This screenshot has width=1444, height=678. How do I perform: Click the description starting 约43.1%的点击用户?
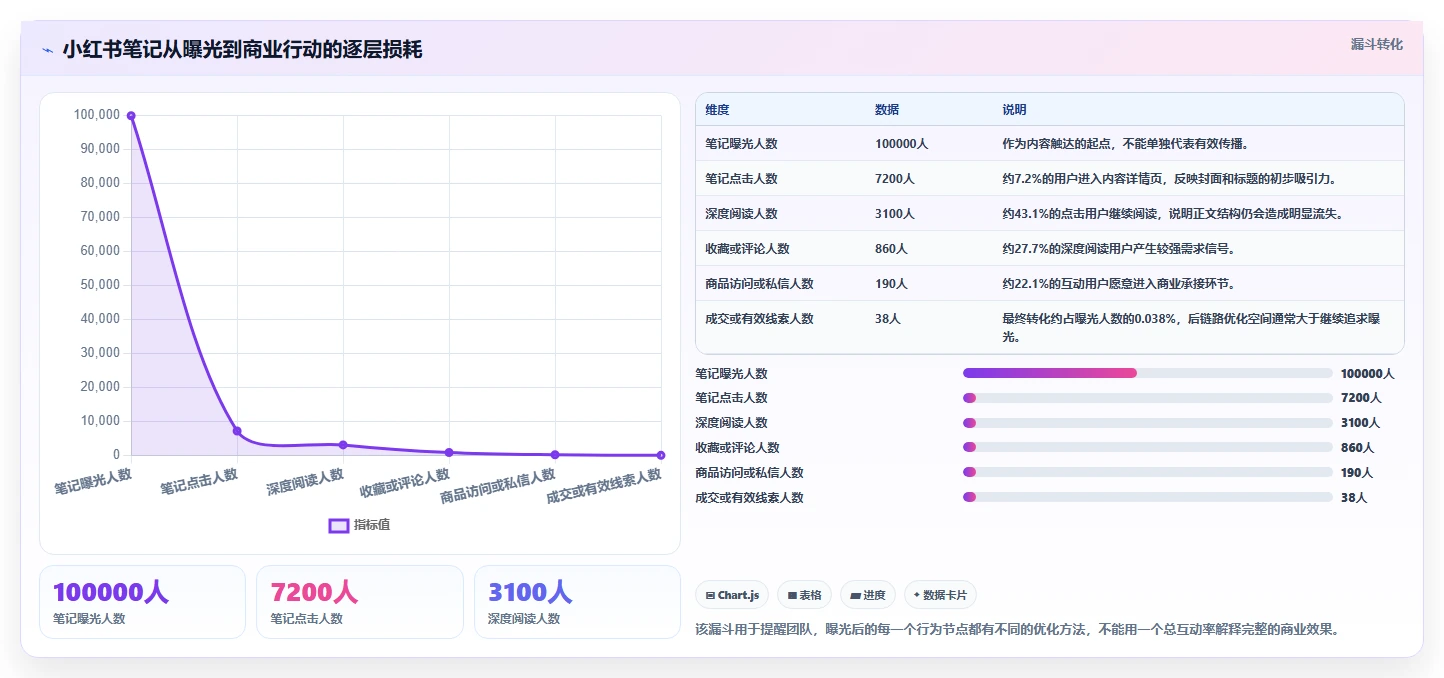click(x=1172, y=214)
